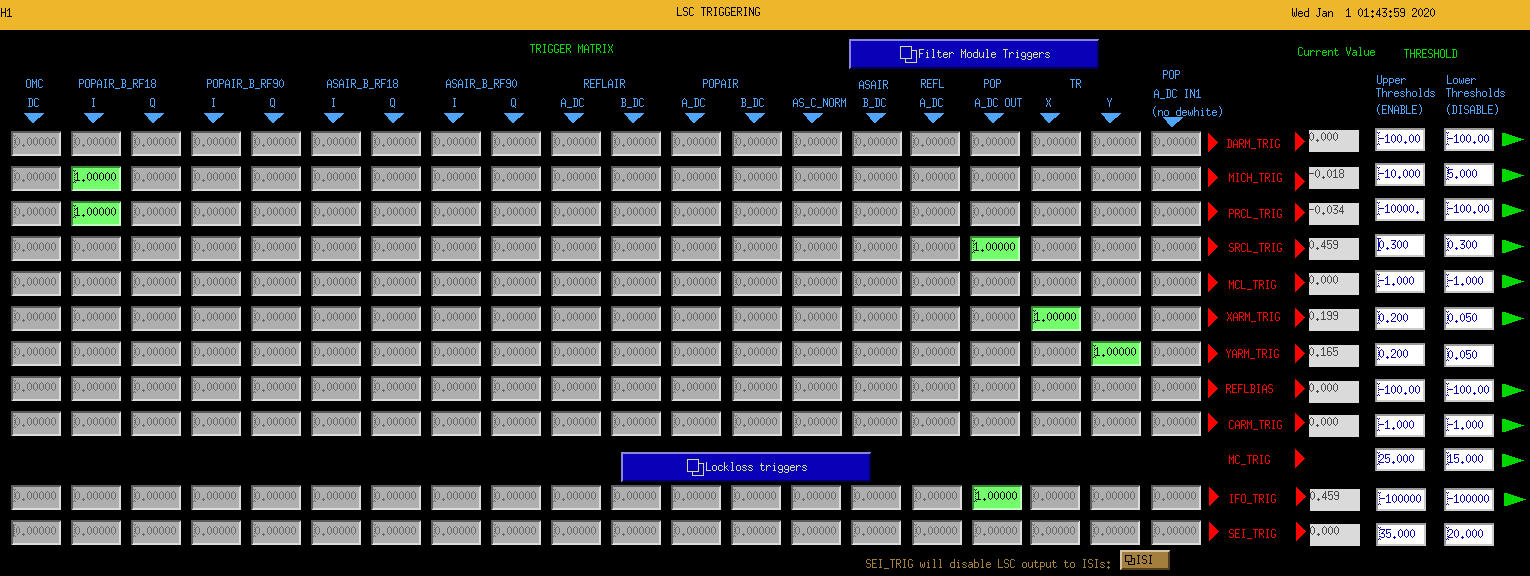This screenshot has width=1530, height=576.
Task: Open the ISI related display button
Action: pyautogui.click(x=1145, y=560)
